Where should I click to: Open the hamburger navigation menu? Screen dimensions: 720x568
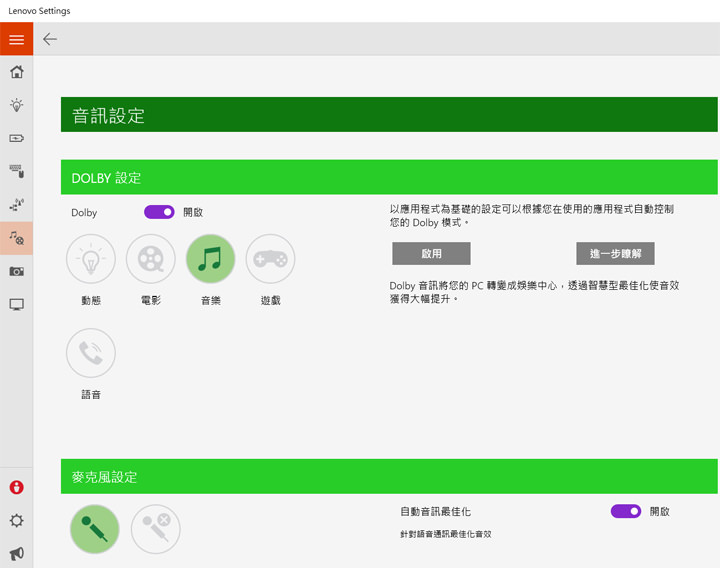coord(16,39)
